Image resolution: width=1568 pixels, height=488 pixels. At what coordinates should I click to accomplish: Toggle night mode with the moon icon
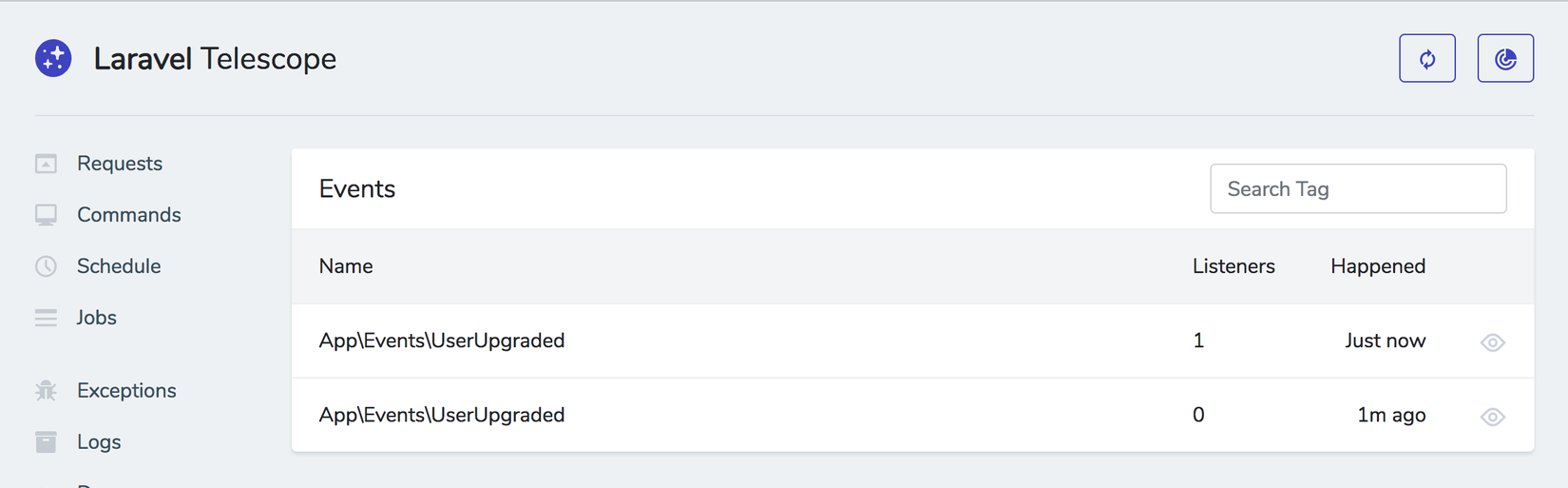(x=1505, y=59)
